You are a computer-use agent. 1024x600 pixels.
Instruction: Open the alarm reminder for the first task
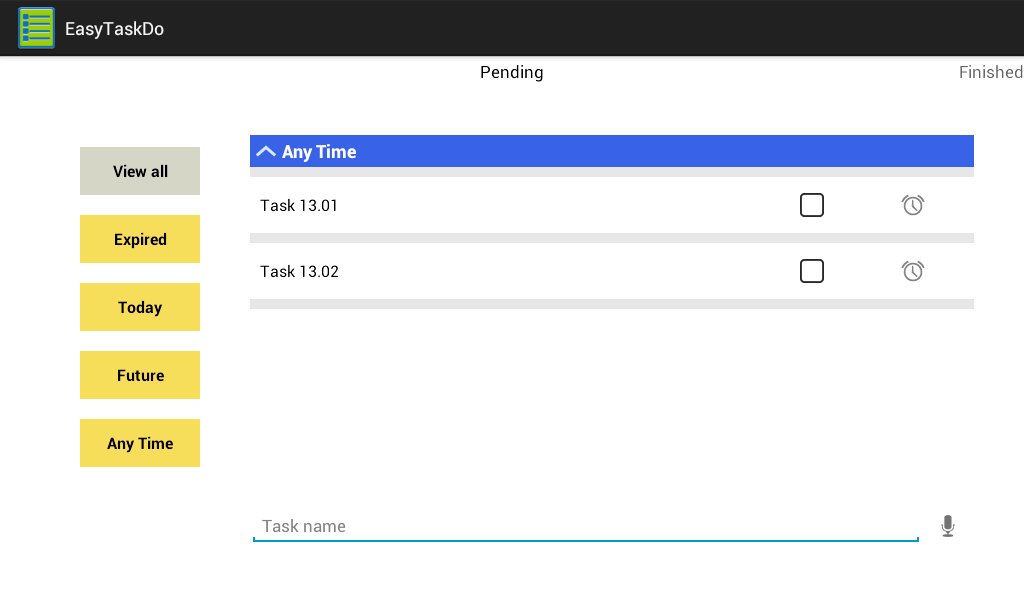pyautogui.click(x=913, y=205)
